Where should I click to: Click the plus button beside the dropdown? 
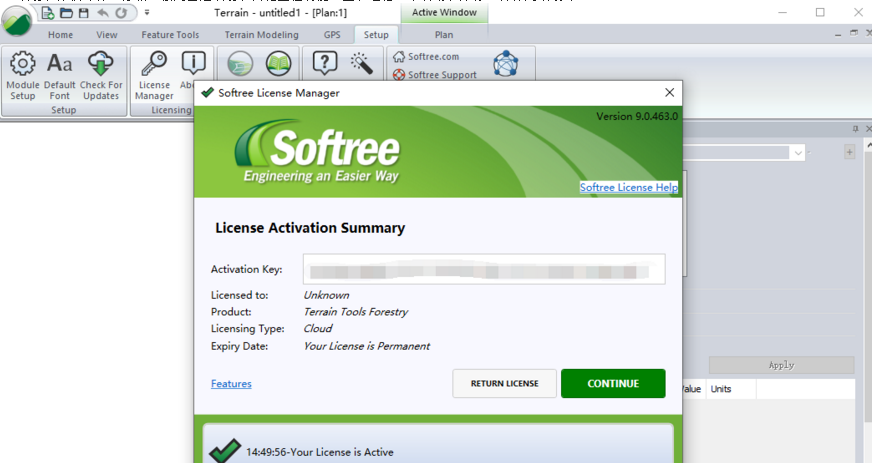click(x=849, y=152)
